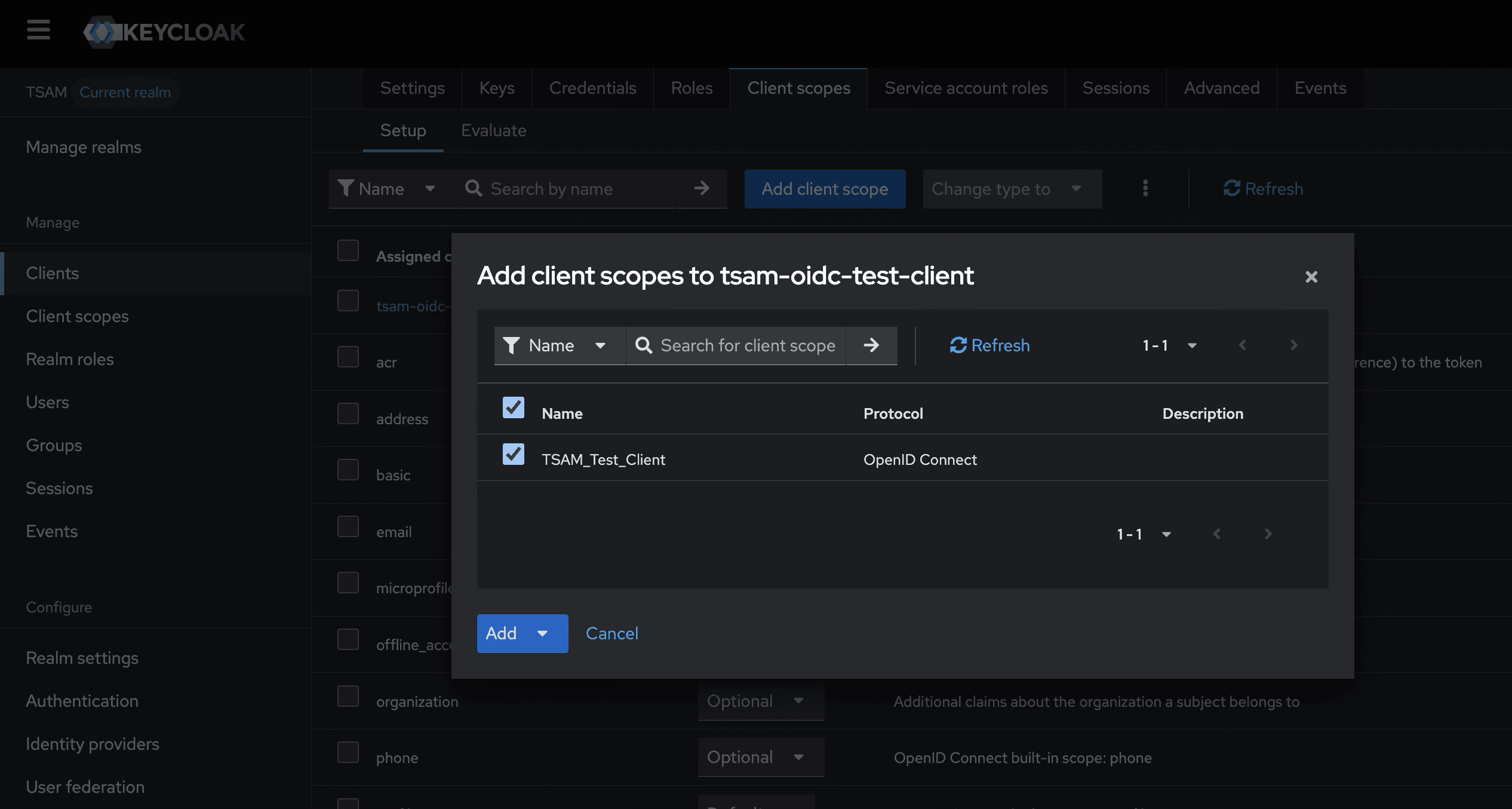Uncheck the TSAM_Test_Client row checkbox
1512x809 pixels.
click(x=514, y=454)
